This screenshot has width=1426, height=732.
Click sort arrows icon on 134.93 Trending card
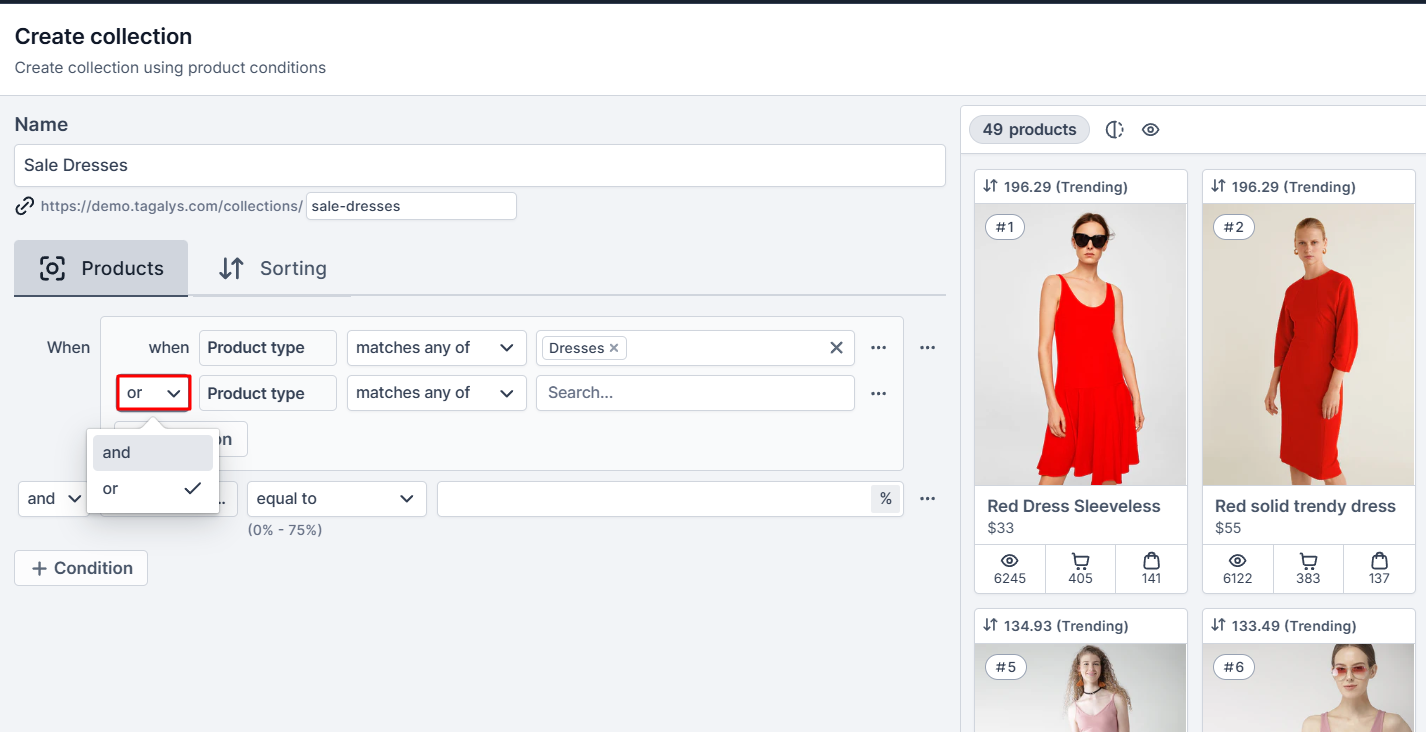pyautogui.click(x=990, y=625)
